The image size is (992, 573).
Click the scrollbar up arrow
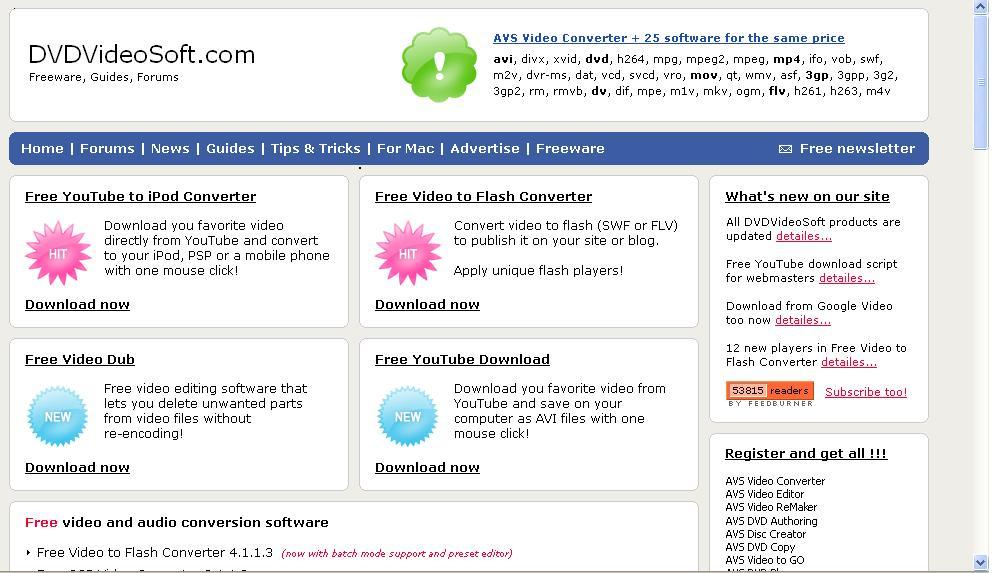tap(981, 7)
